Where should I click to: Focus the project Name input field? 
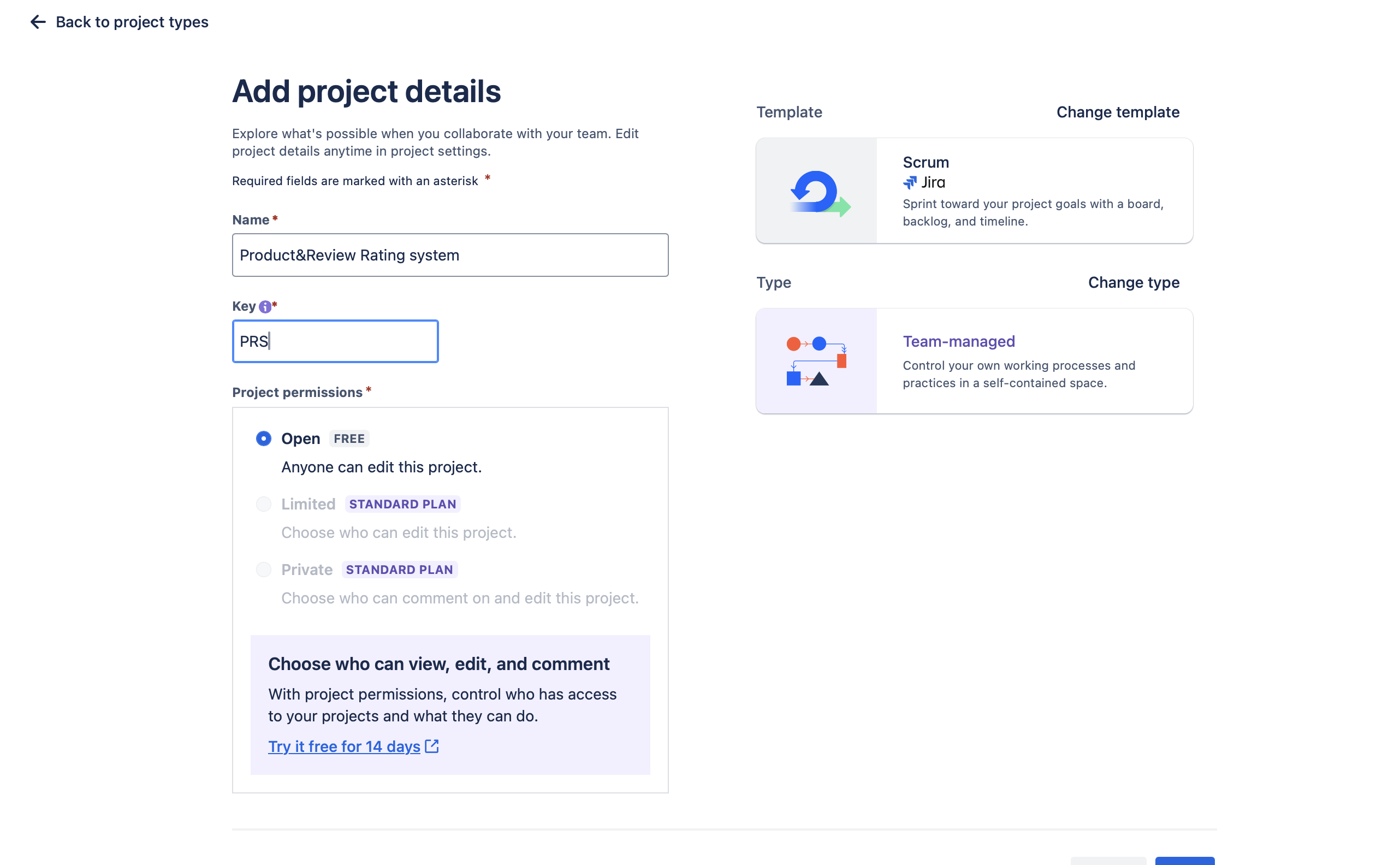tap(450, 255)
